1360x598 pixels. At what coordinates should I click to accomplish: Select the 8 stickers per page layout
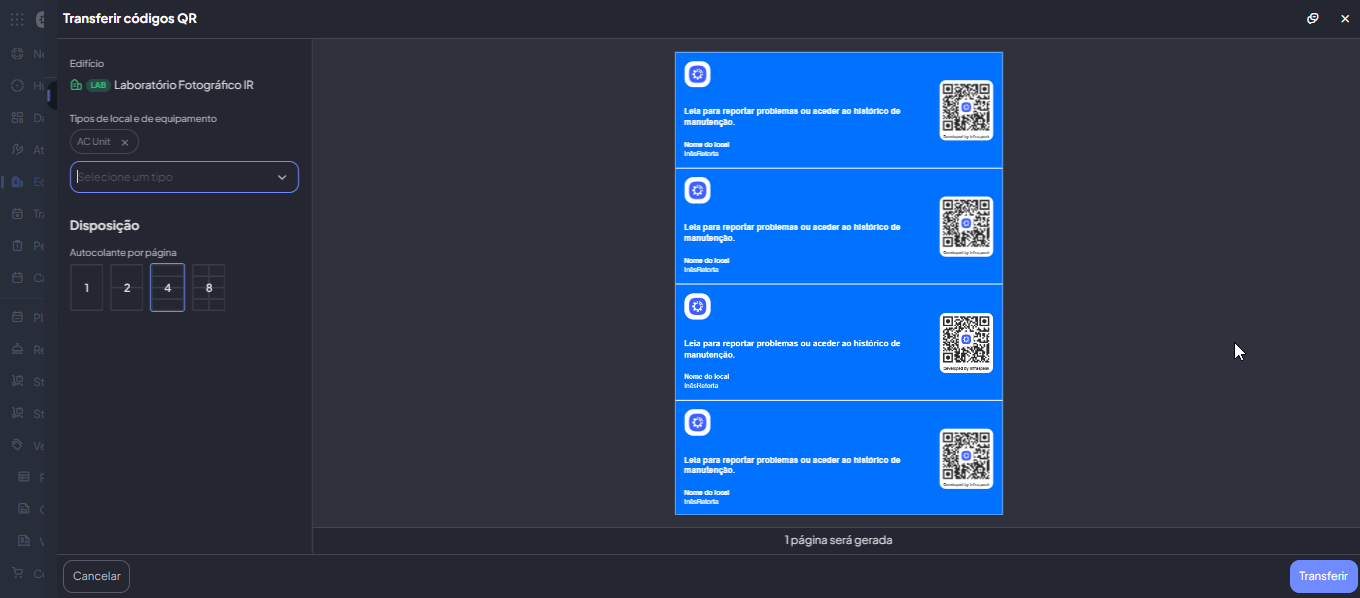209,288
